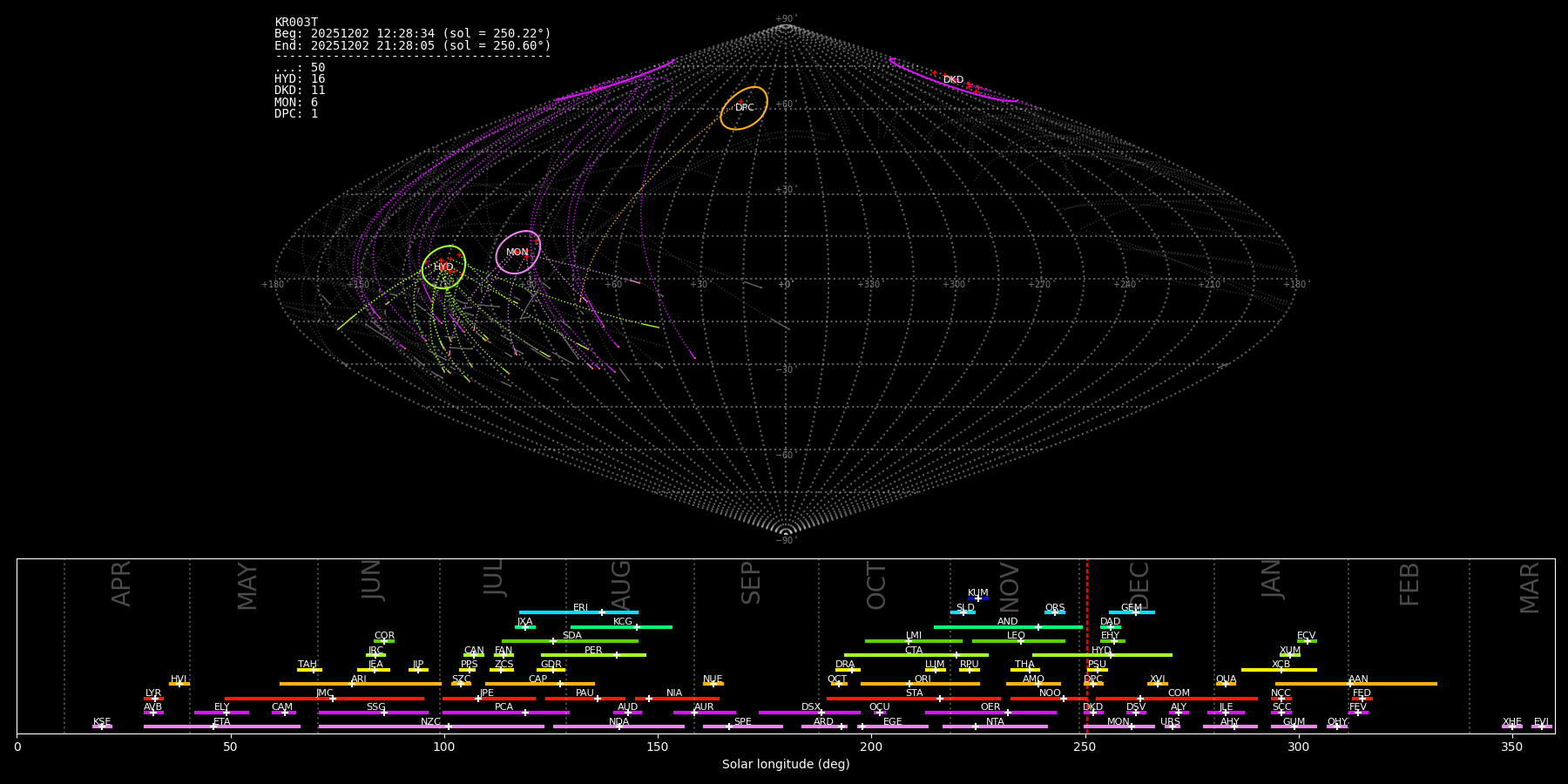Select the peak marker on the PER bar

pos(617,655)
